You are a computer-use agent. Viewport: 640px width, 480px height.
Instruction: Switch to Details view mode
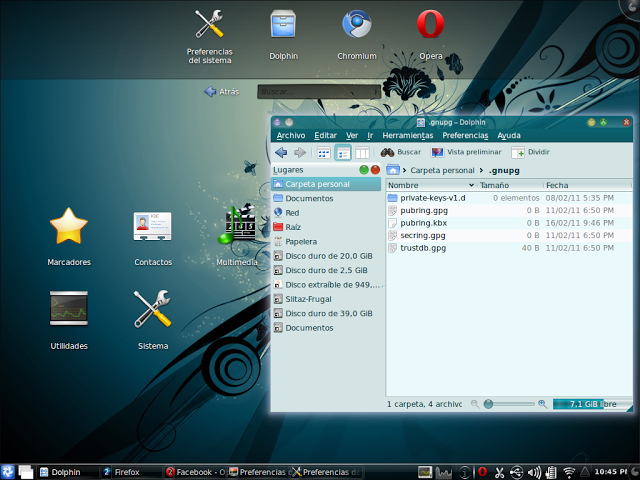pyautogui.click(x=343, y=152)
